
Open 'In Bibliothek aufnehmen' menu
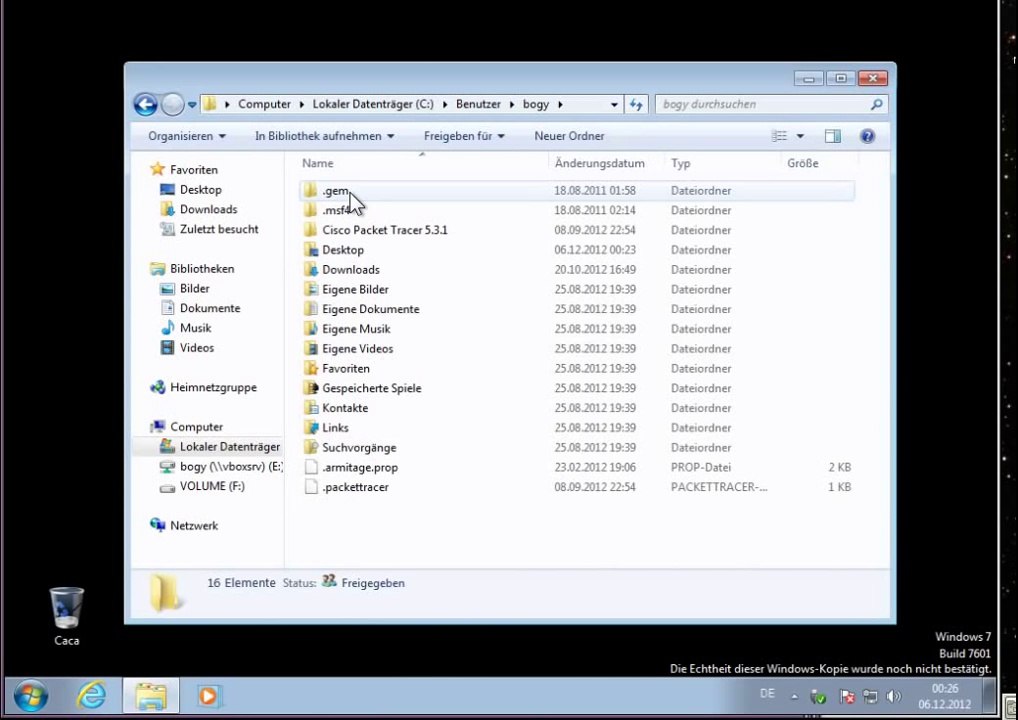coord(324,136)
